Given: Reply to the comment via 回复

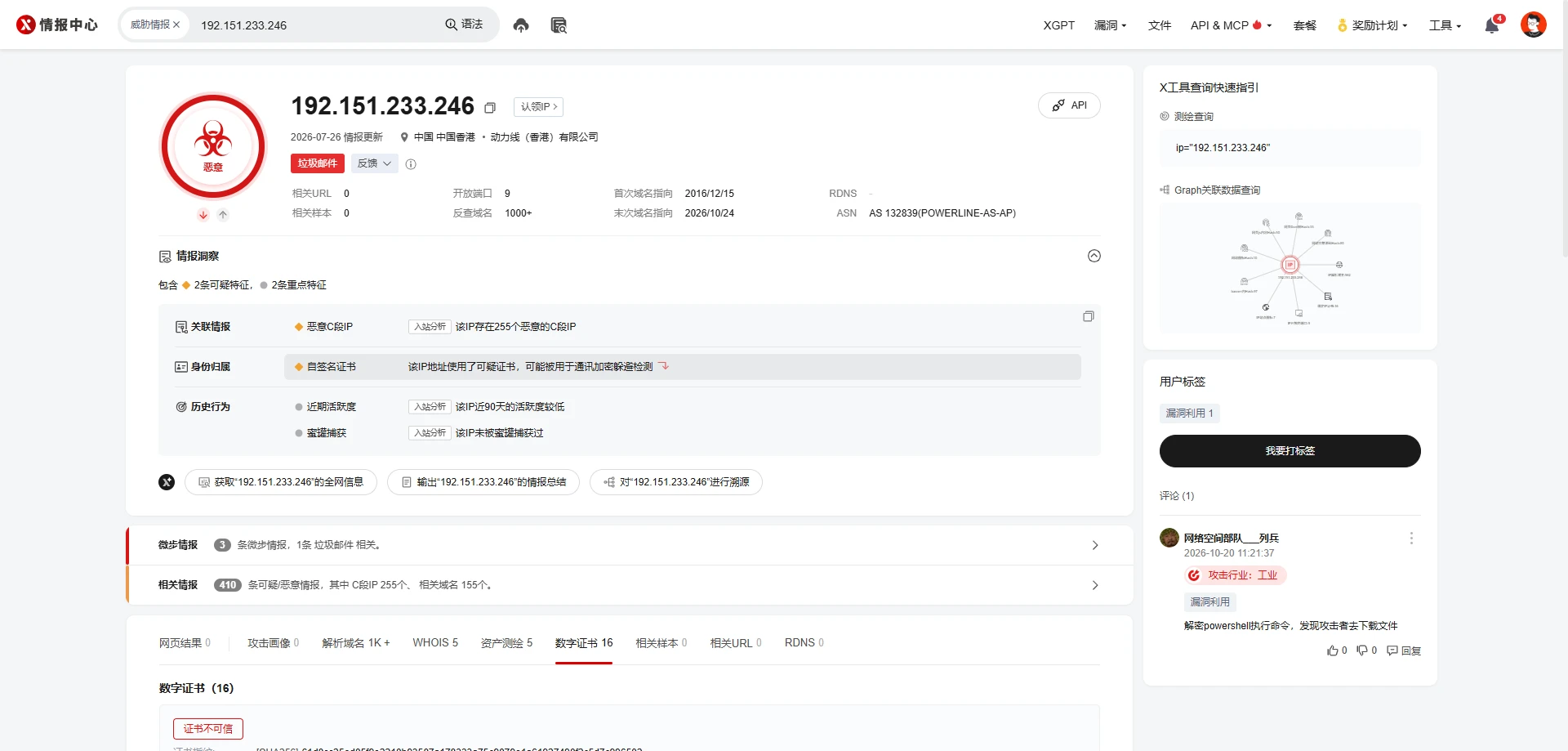Looking at the screenshot, I should 1404,650.
